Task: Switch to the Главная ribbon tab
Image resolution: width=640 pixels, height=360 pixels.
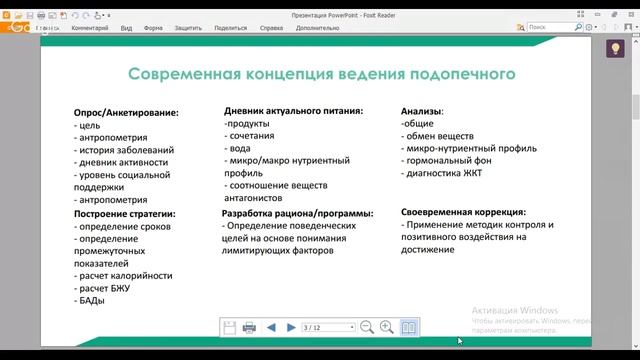Action: (47, 28)
